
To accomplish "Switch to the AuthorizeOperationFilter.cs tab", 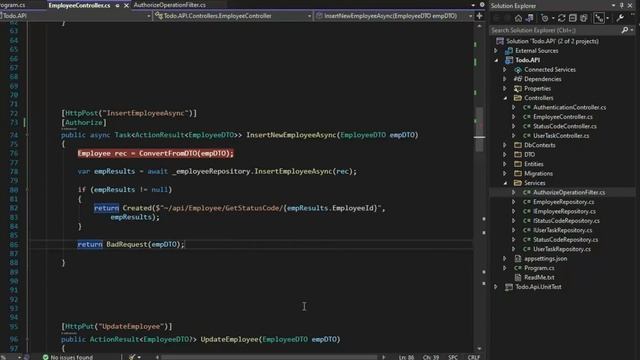I will 170,5.
